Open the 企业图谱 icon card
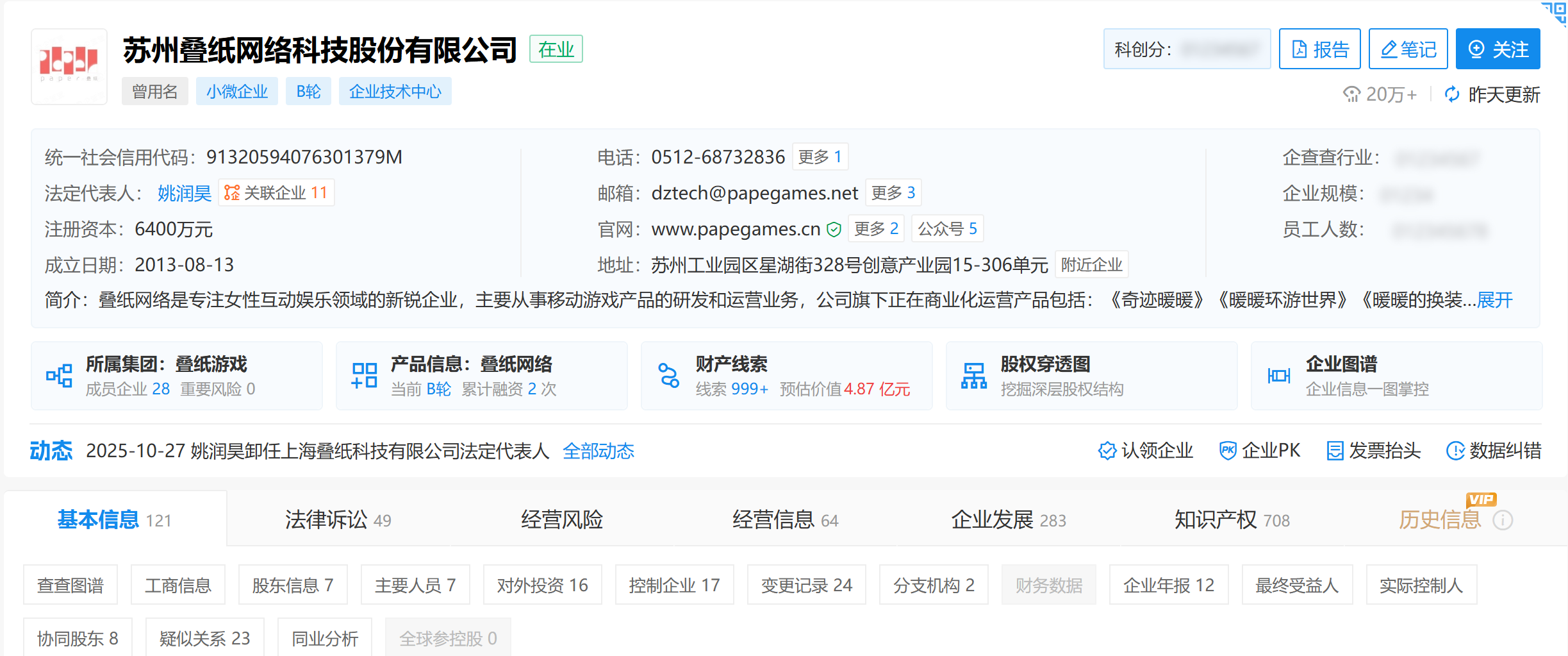The width and height of the screenshot is (1568, 656). coord(1278,376)
